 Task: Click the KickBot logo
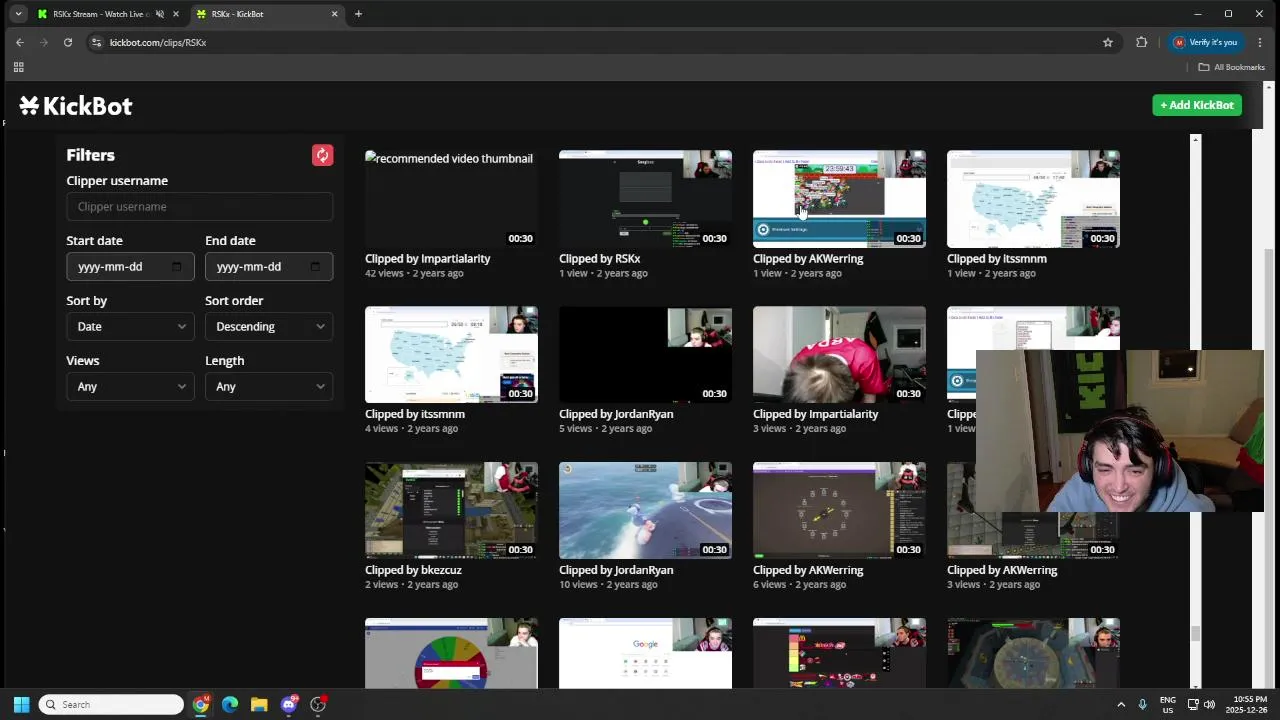tap(76, 106)
